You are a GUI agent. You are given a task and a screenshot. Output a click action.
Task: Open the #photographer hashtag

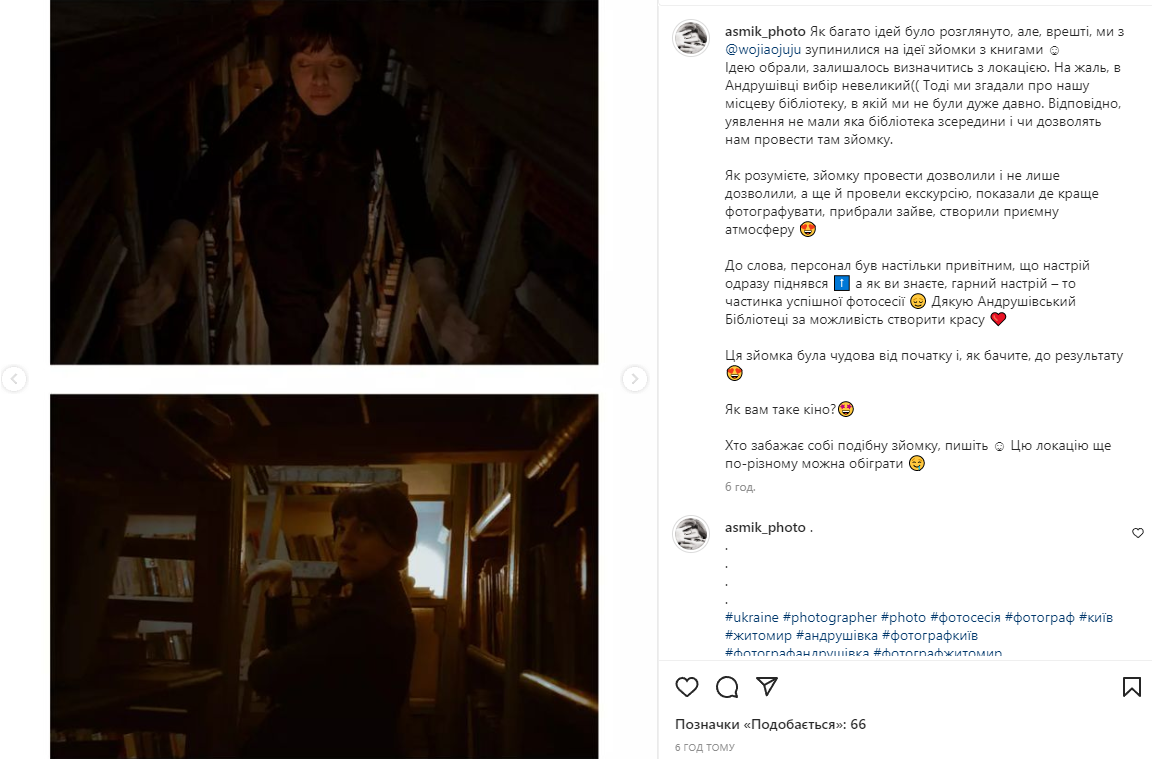pos(829,617)
